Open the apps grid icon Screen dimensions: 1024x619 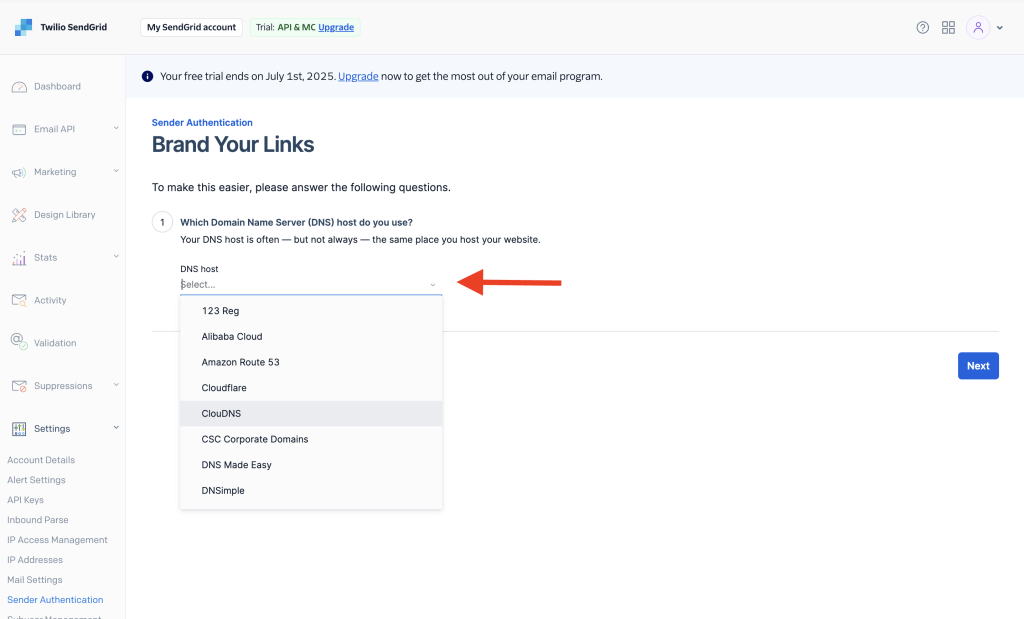(x=949, y=27)
